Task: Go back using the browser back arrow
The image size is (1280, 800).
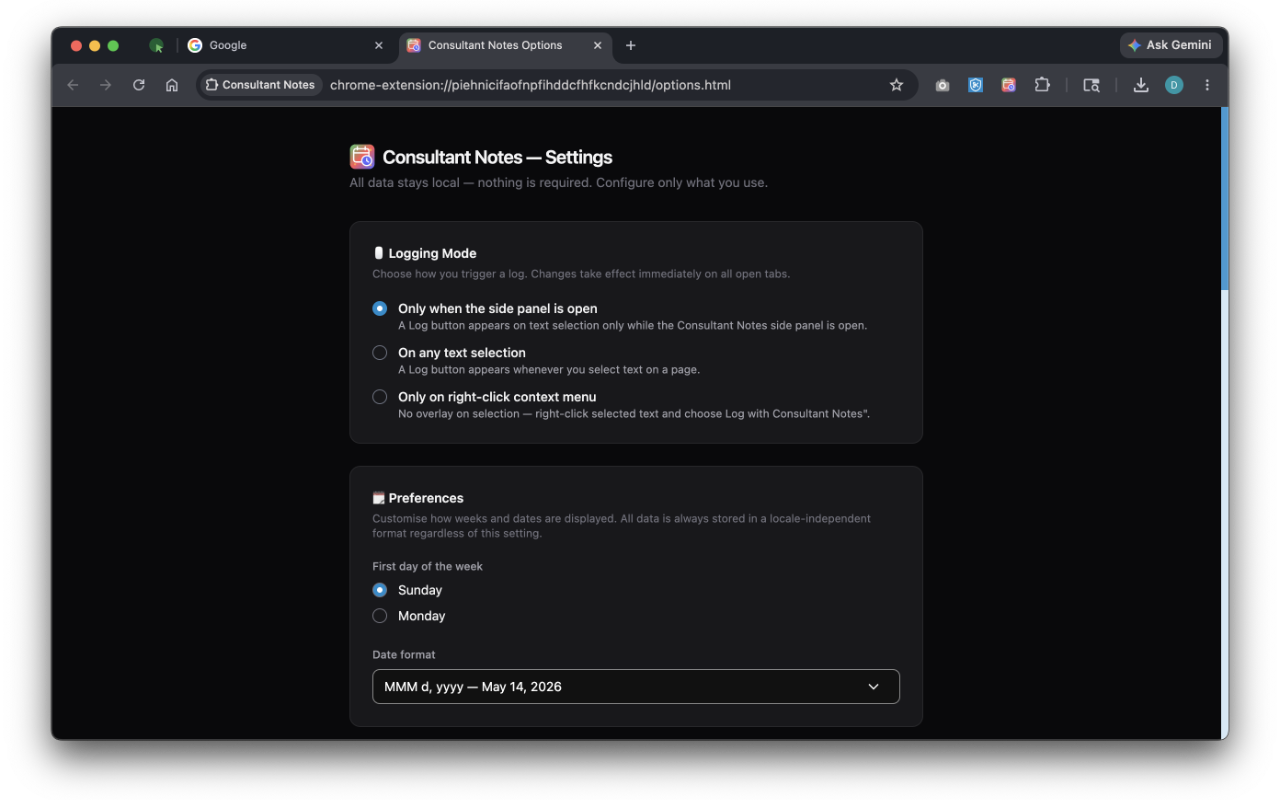Action: pos(73,85)
